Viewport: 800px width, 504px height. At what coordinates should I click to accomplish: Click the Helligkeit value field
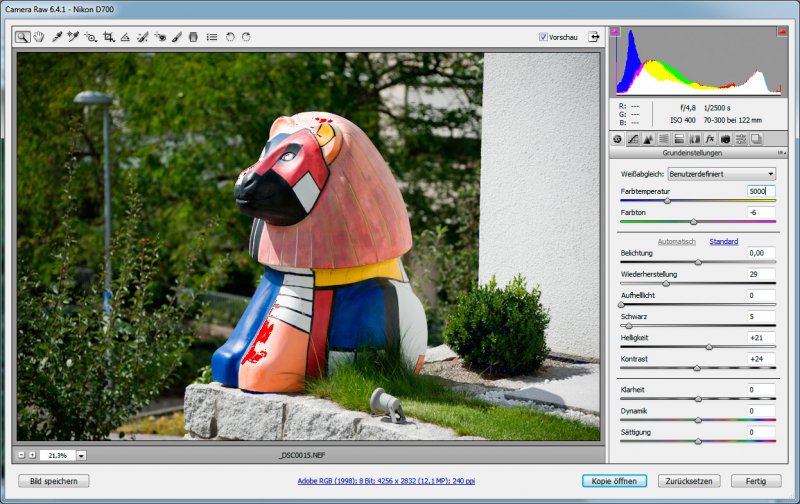(761, 338)
